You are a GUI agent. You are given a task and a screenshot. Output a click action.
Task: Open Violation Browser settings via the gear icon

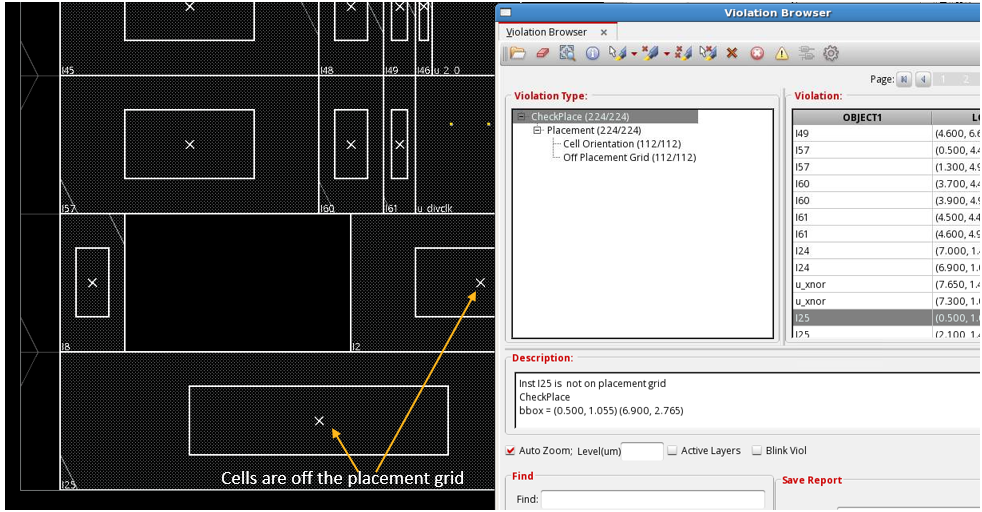point(831,53)
